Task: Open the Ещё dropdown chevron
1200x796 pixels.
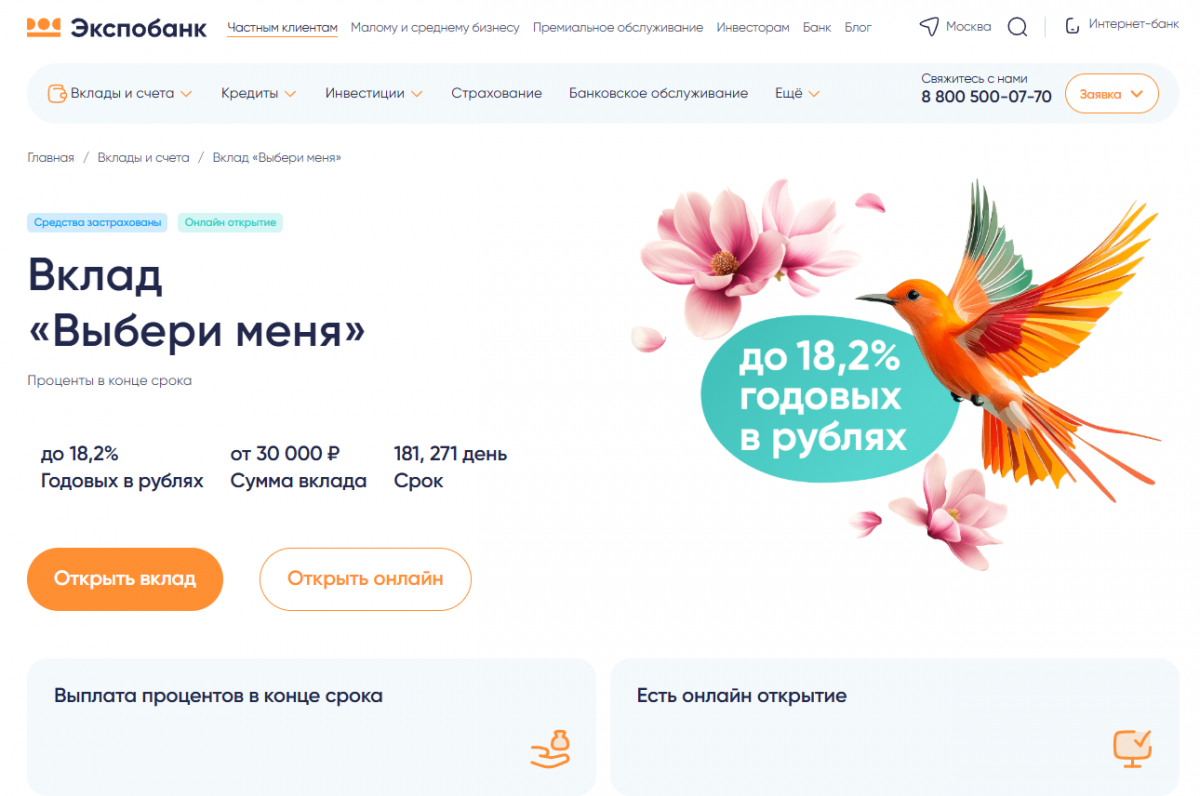Action: [x=814, y=93]
